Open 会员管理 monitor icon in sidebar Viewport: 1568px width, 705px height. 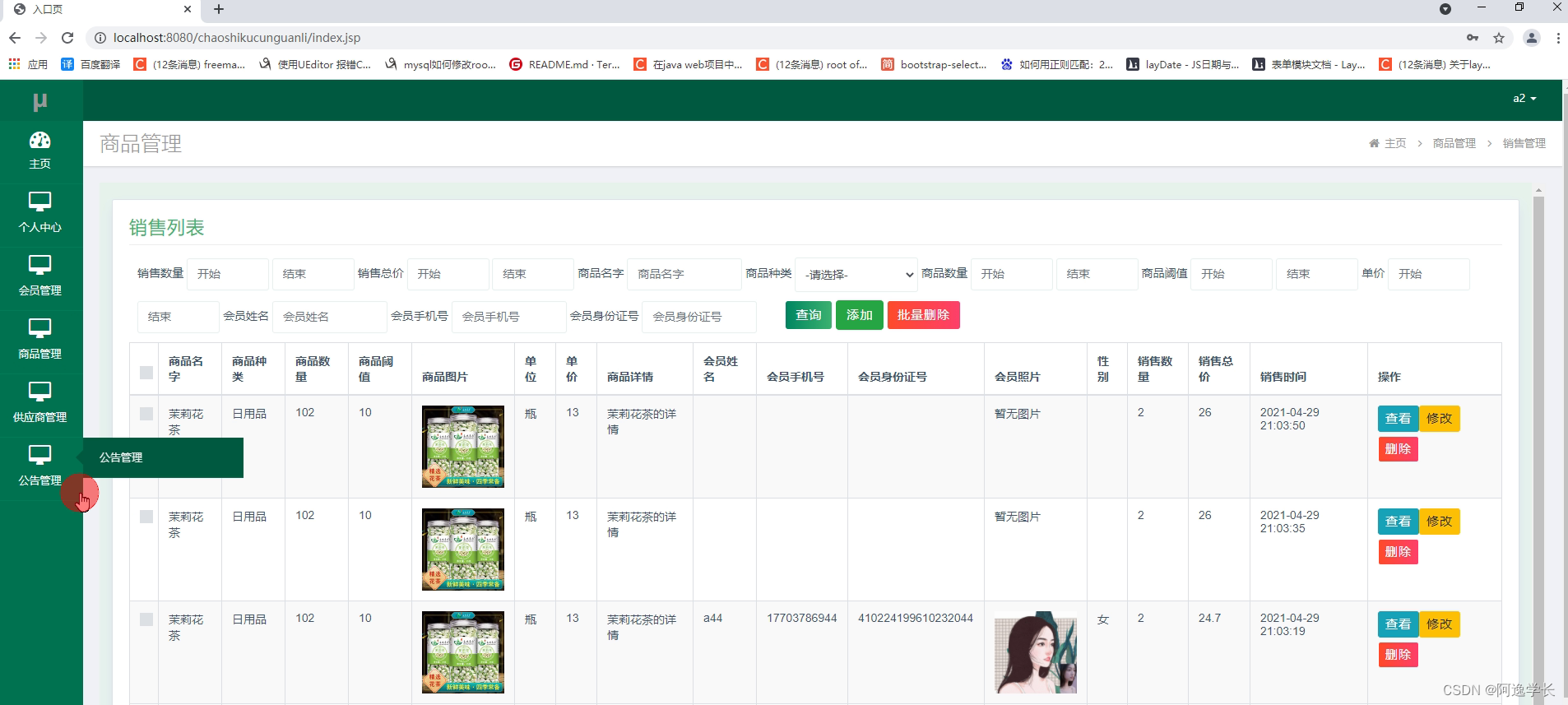[39, 265]
